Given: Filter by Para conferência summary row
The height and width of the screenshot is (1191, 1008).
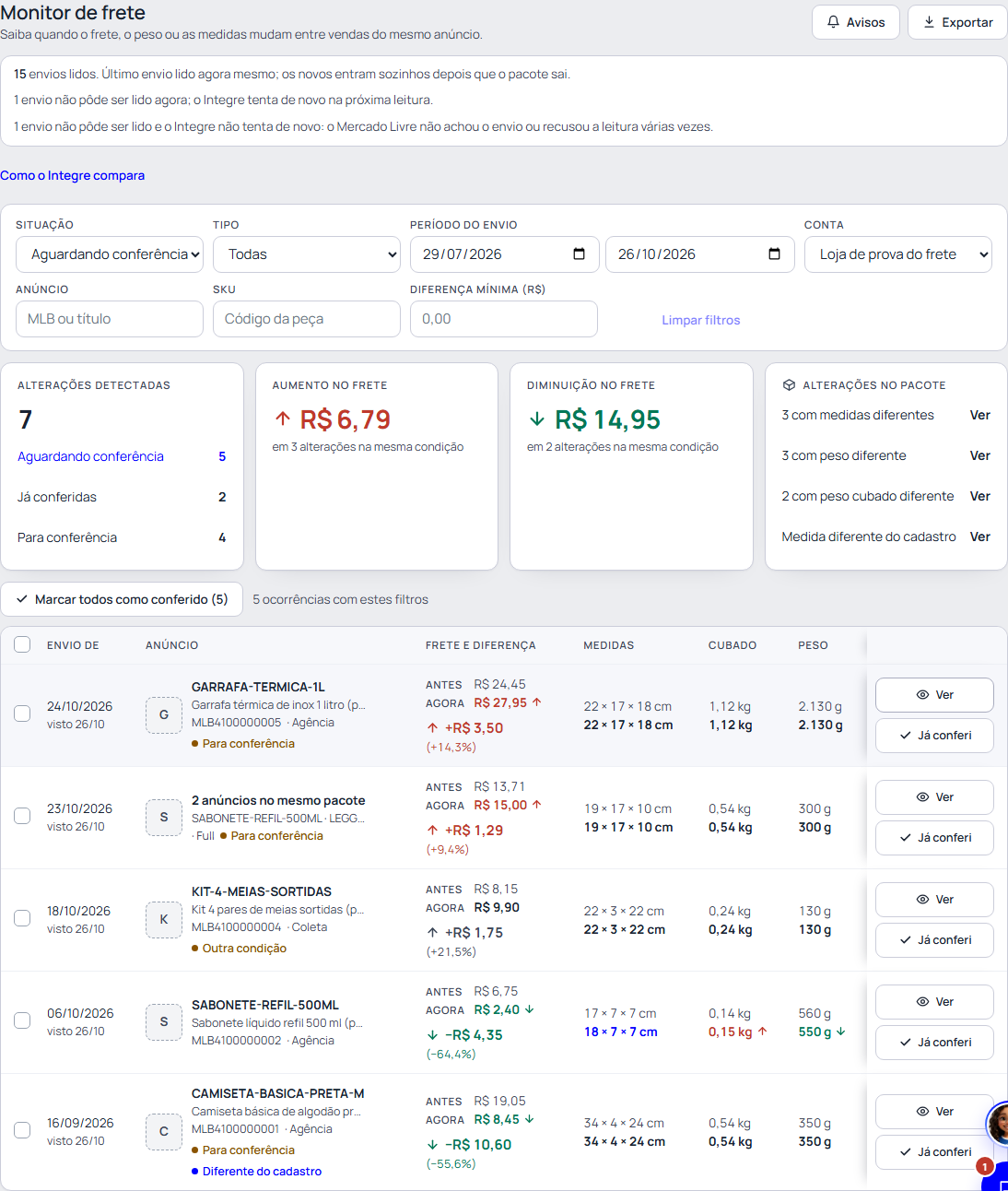Looking at the screenshot, I should 122,537.
